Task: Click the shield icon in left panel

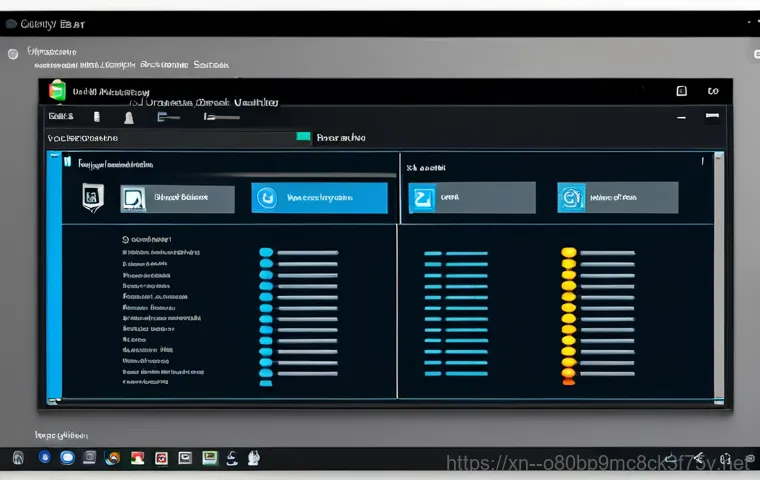Action: pyautogui.click(x=91, y=197)
